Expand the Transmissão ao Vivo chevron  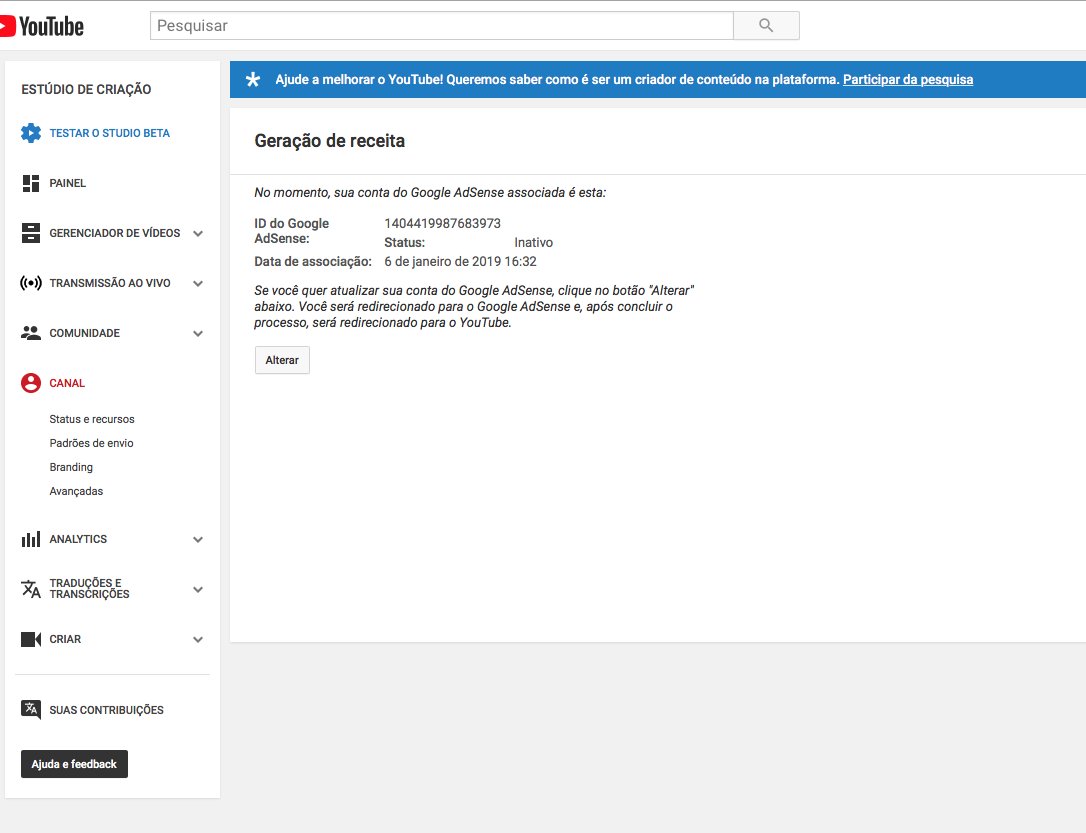[x=198, y=283]
